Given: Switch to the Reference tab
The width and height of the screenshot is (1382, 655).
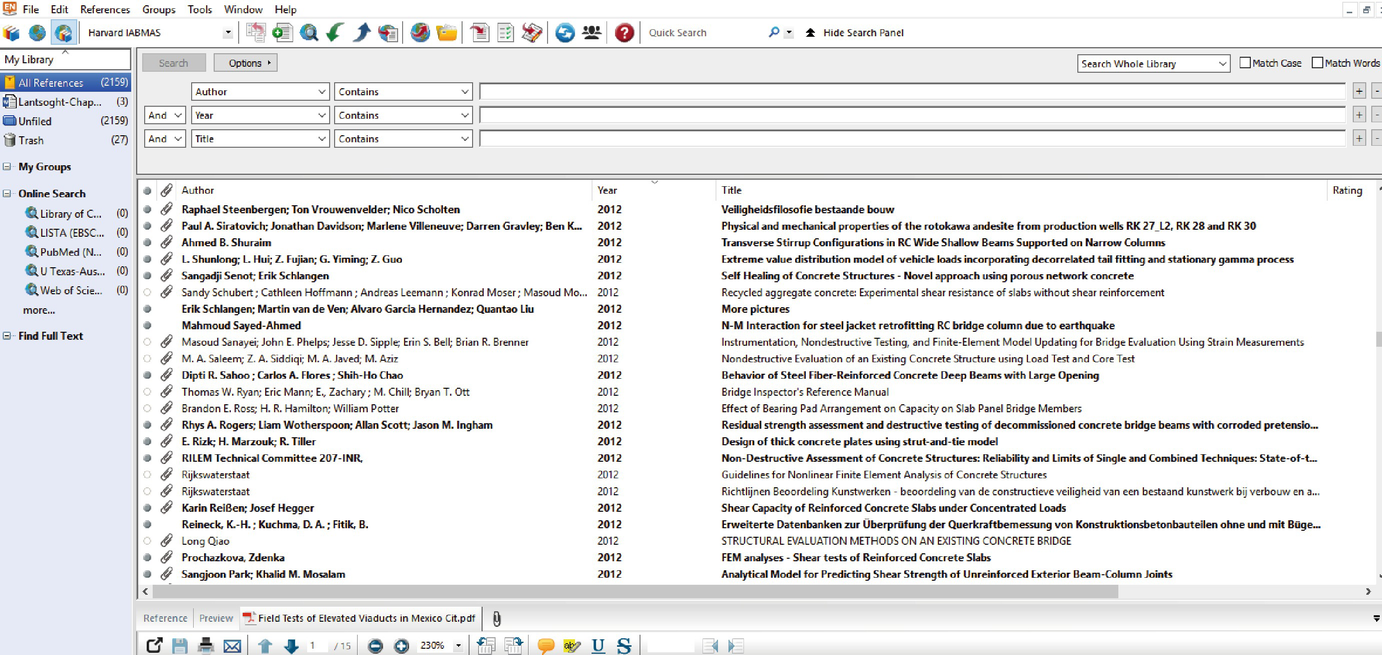Looking at the screenshot, I should point(165,618).
